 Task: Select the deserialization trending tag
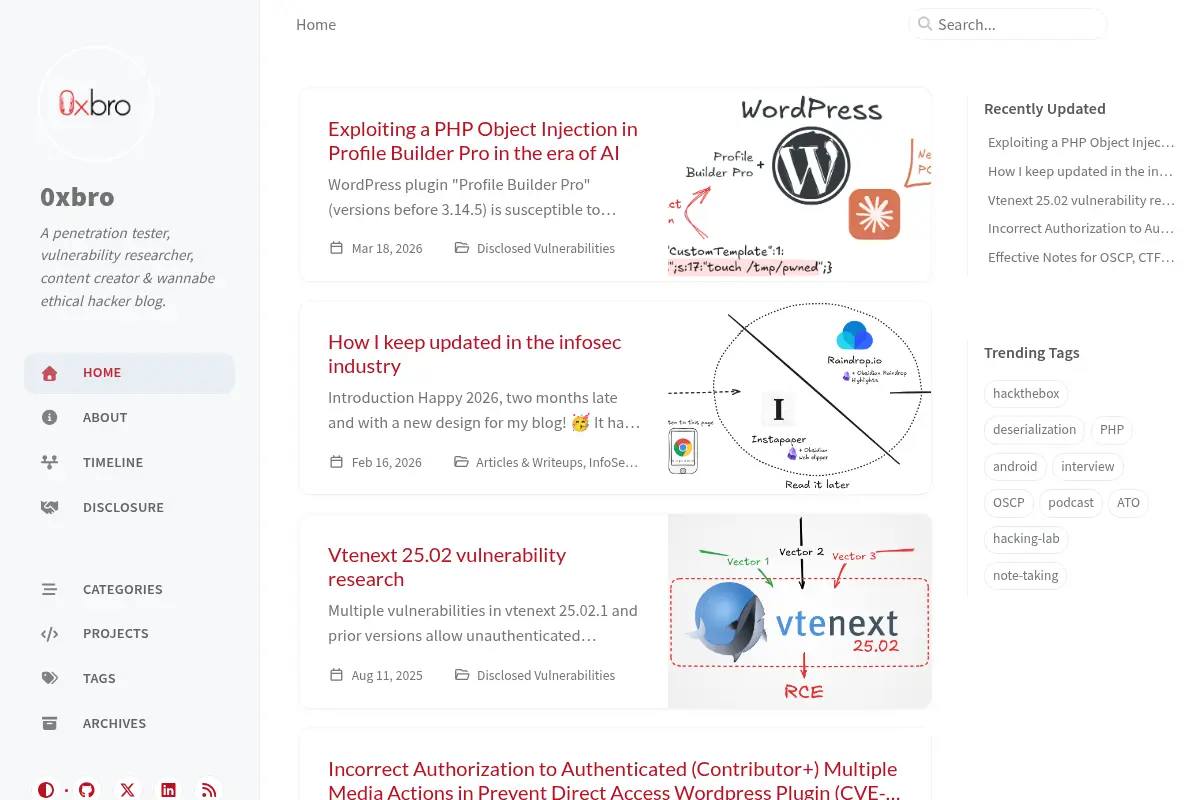[x=1034, y=430]
